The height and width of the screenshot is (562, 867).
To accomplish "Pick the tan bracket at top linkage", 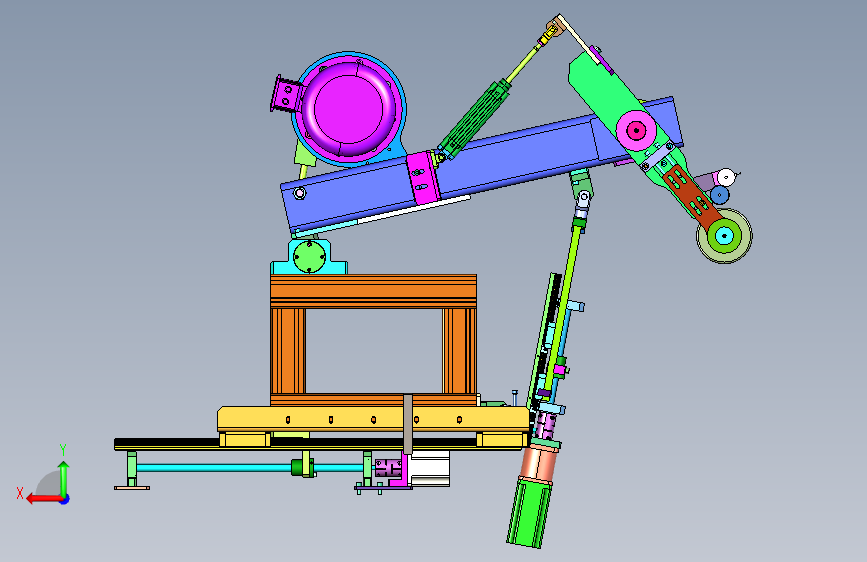I will 555,28.
